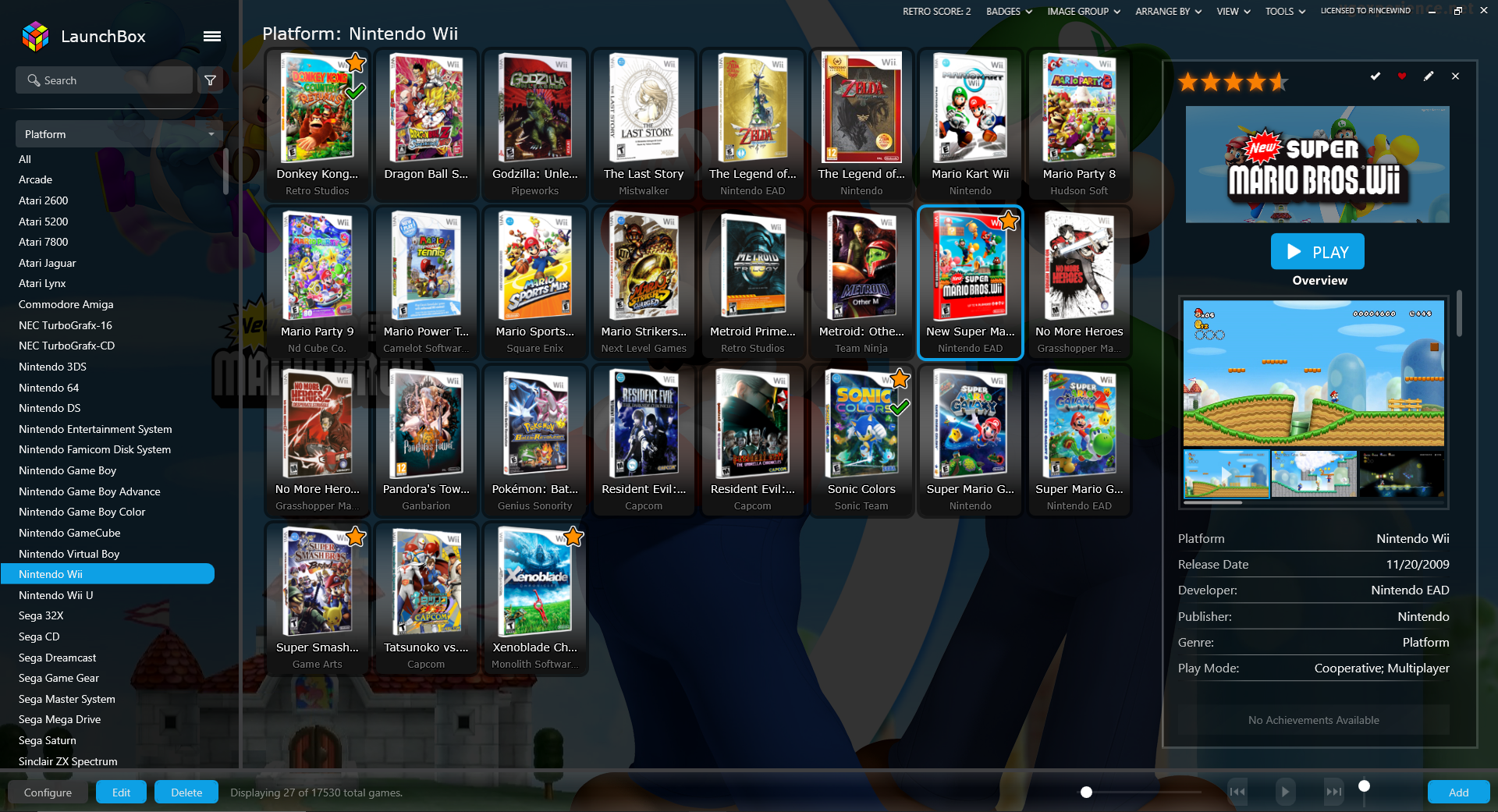Edit game details with the pencil icon
1498x812 pixels.
tap(1428, 76)
